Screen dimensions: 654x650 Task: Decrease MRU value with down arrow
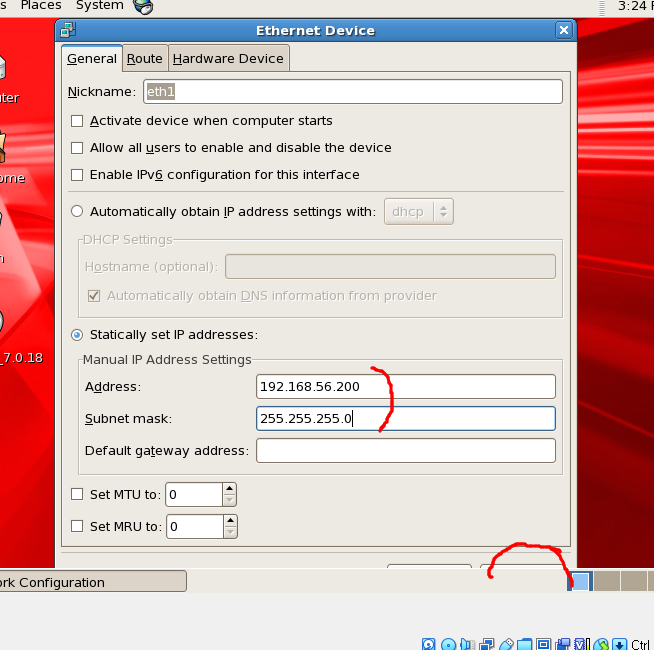(x=230, y=532)
